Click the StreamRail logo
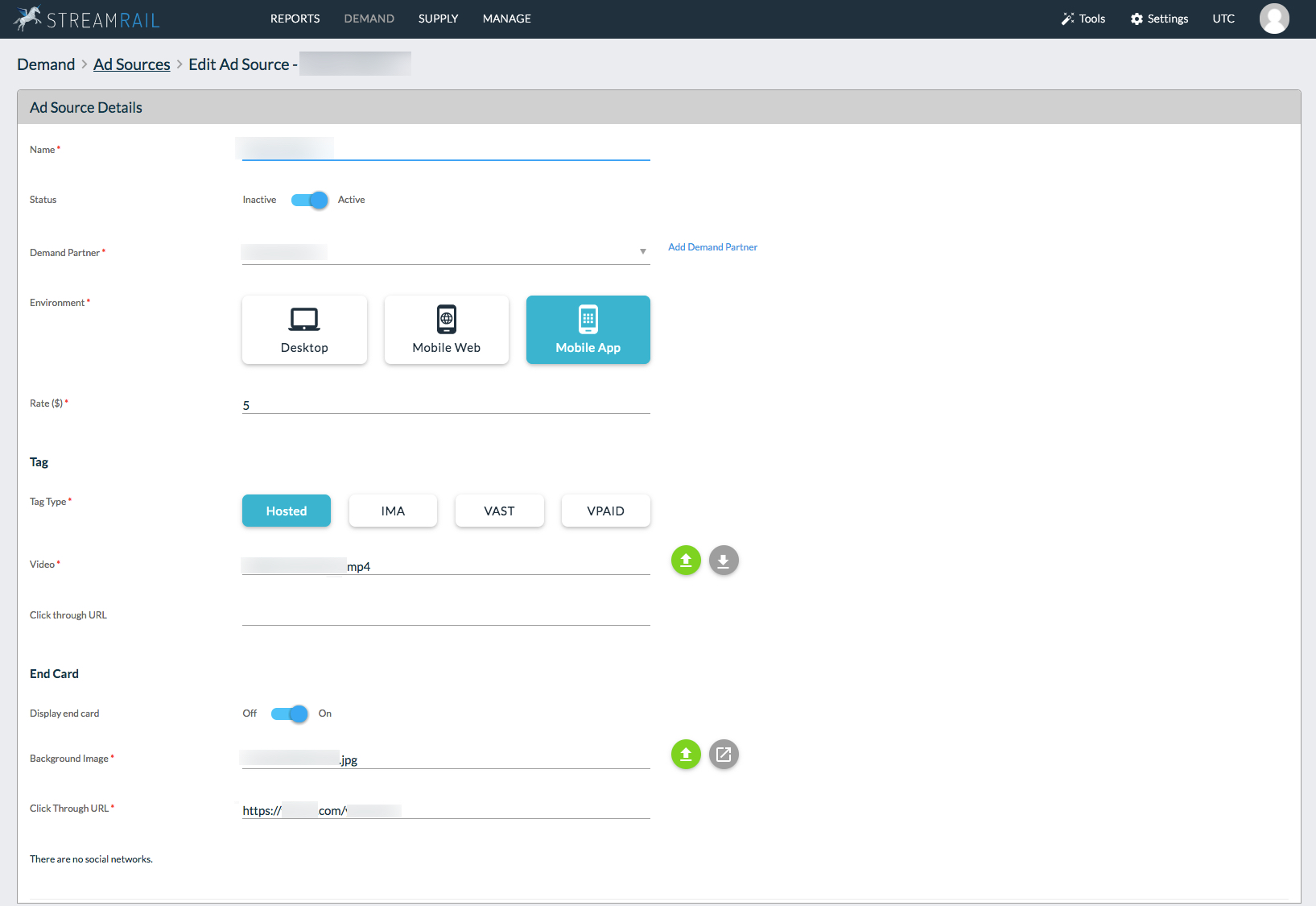This screenshot has width=1316, height=906. [85, 19]
